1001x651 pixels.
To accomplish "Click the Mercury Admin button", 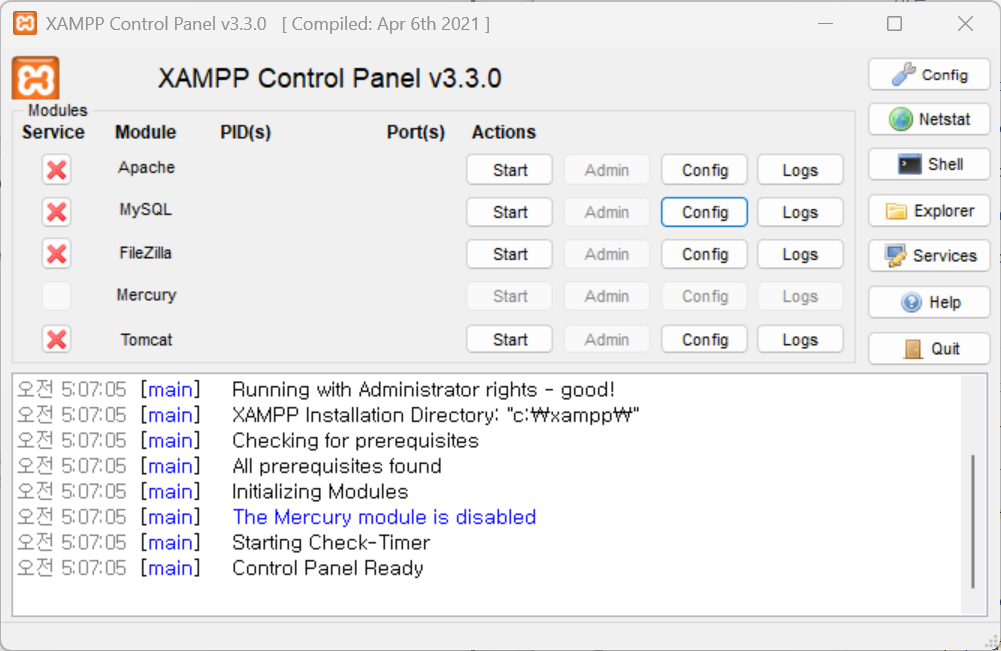I will pos(607,296).
